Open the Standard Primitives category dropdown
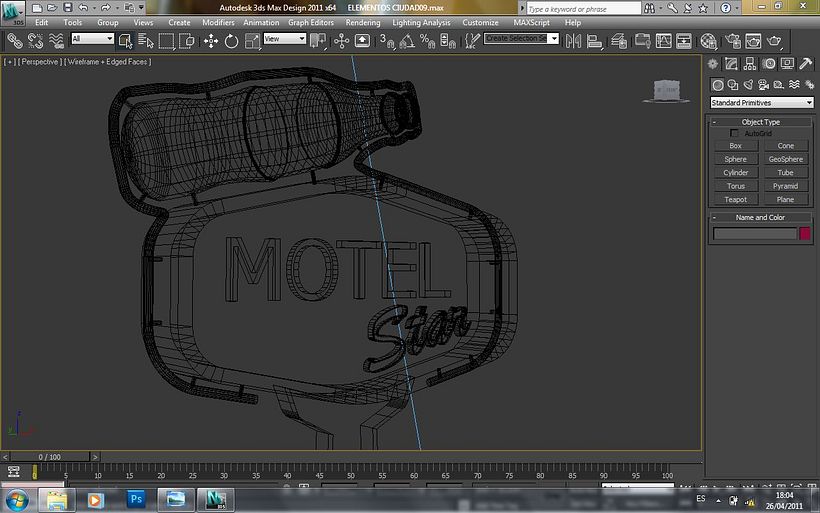The height and width of the screenshot is (513, 820). (761, 102)
